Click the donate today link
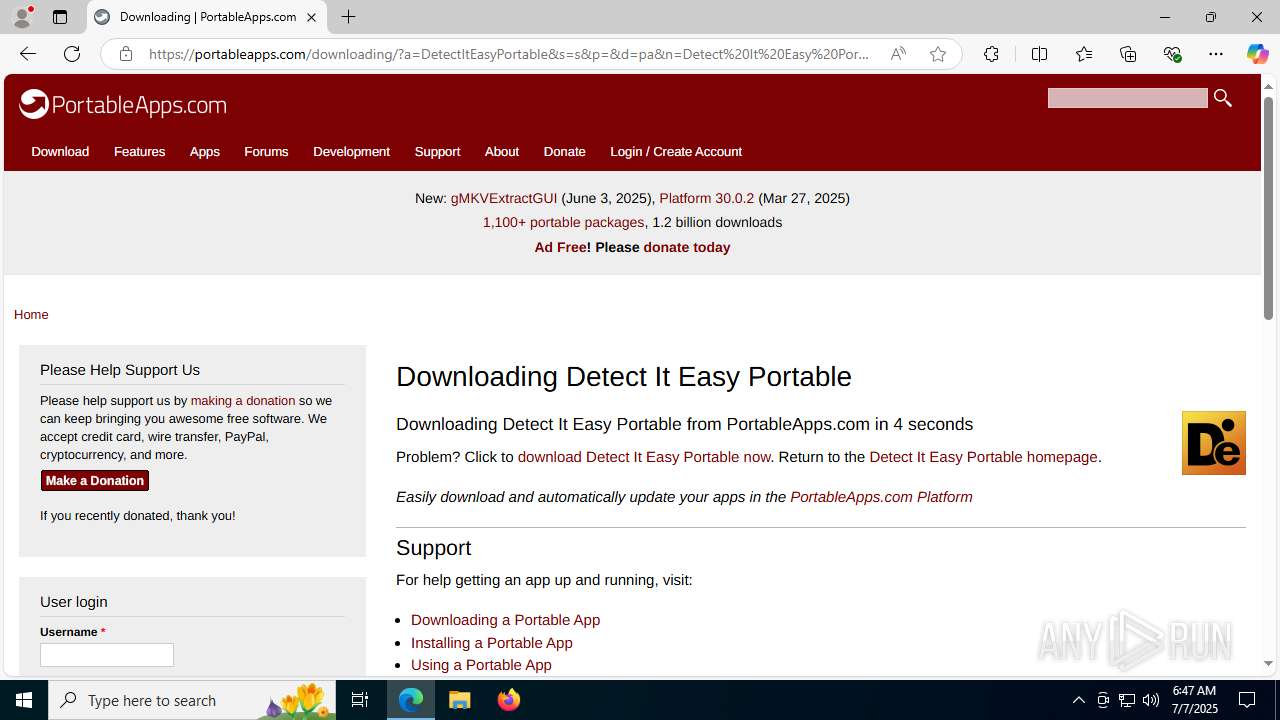The width and height of the screenshot is (1280, 720). tap(686, 247)
